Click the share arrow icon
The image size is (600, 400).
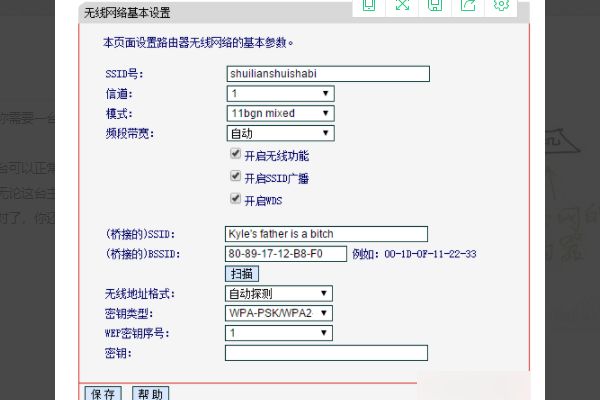coord(468,5)
